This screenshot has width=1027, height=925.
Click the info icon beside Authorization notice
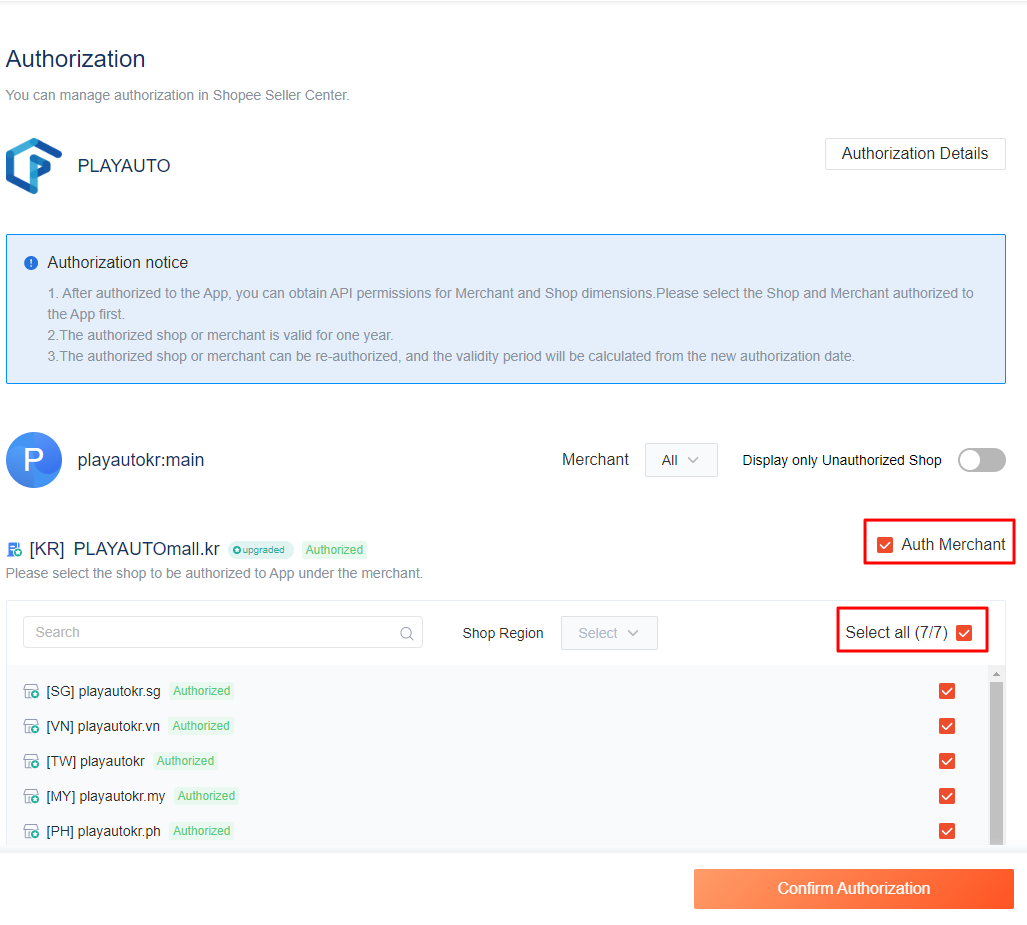tap(31, 263)
